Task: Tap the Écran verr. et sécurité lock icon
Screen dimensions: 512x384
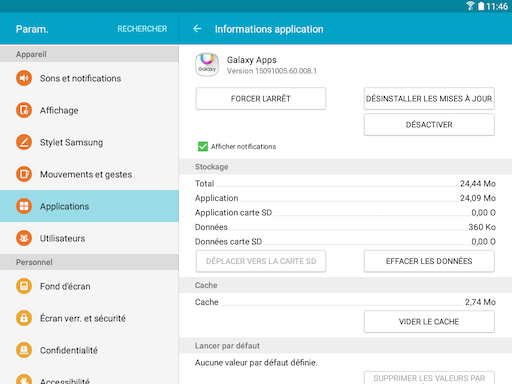Action: pyautogui.click(x=24, y=318)
